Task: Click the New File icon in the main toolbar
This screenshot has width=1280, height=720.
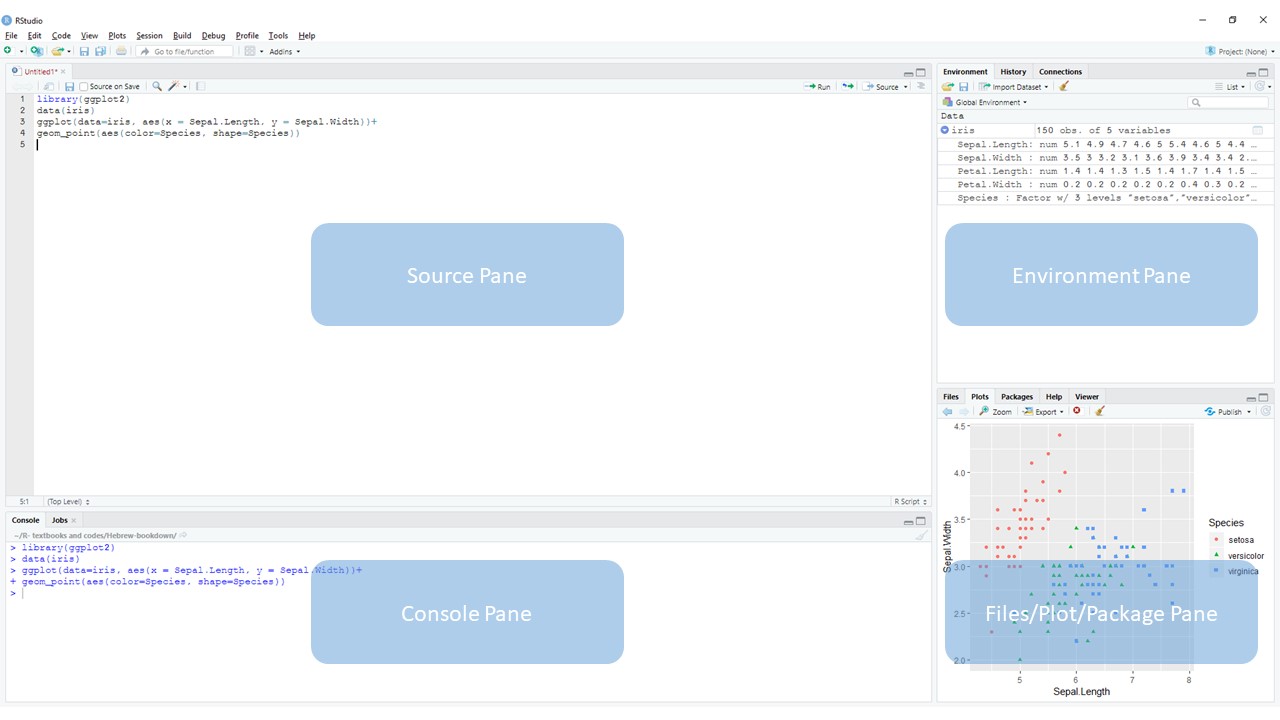Action: coord(8,51)
